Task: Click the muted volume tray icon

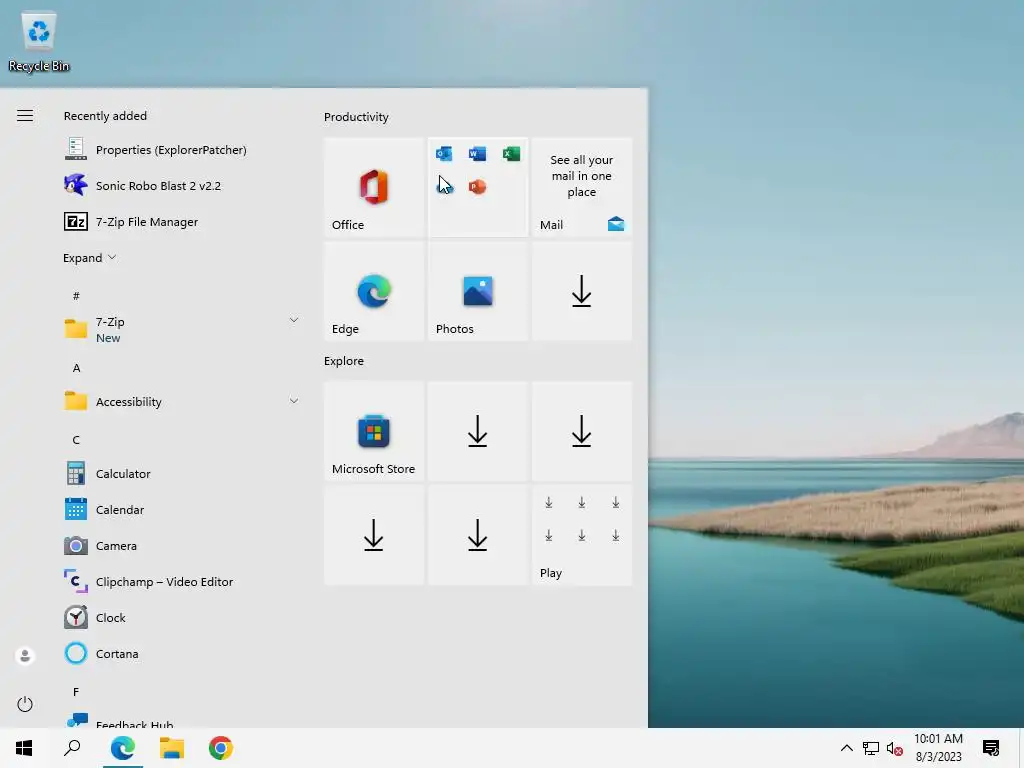Action: (895, 748)
